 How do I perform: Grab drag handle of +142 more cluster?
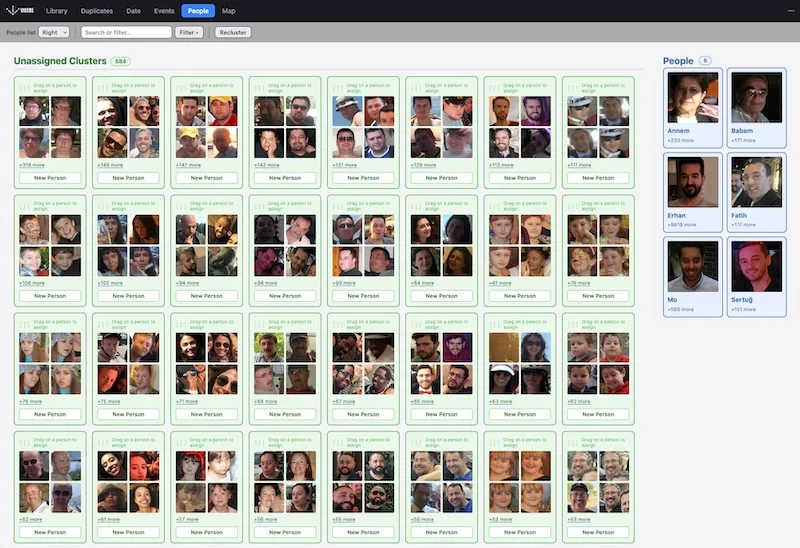tap(259, 88)
